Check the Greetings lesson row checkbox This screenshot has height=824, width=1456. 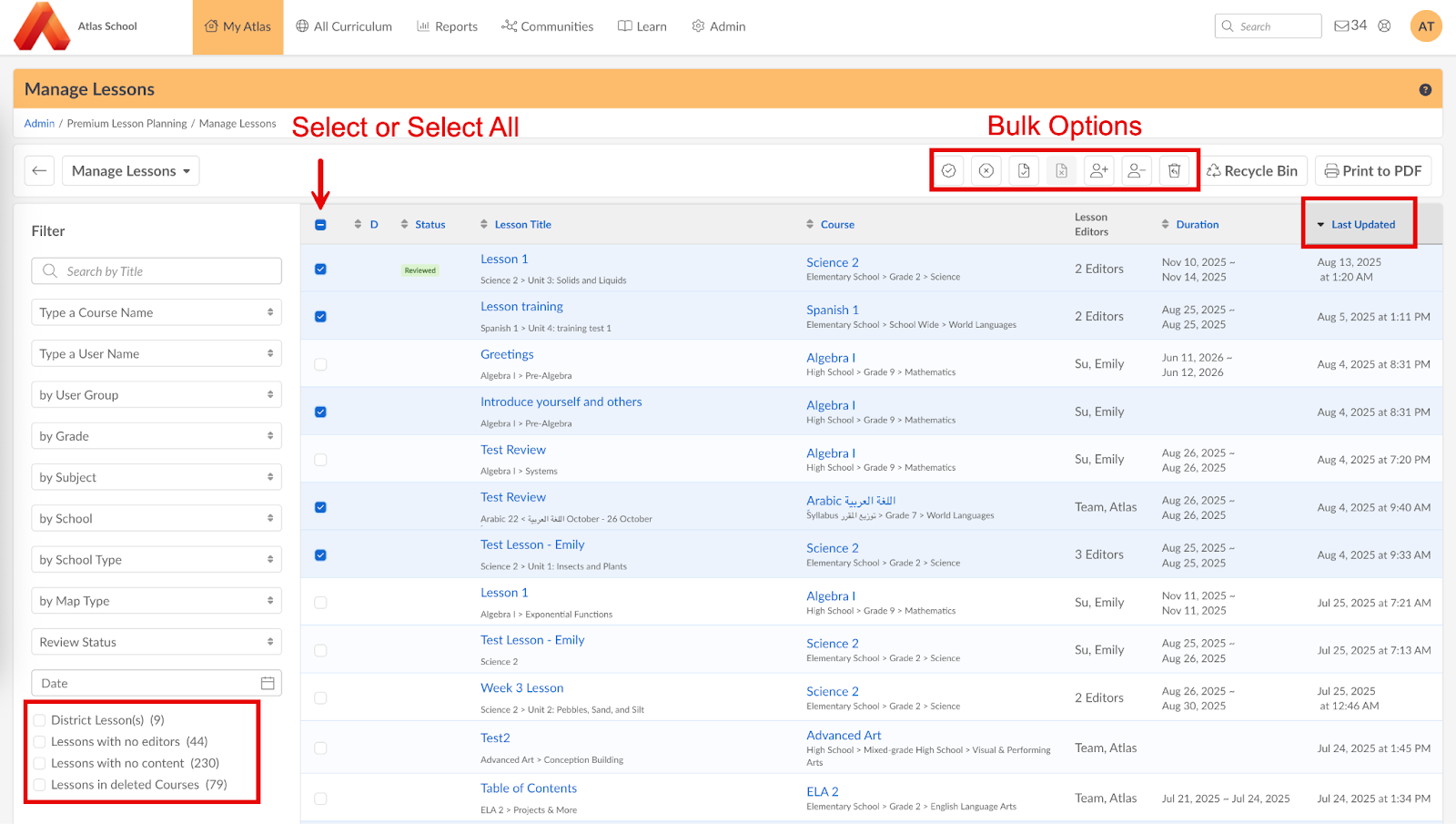coord(320,364)
